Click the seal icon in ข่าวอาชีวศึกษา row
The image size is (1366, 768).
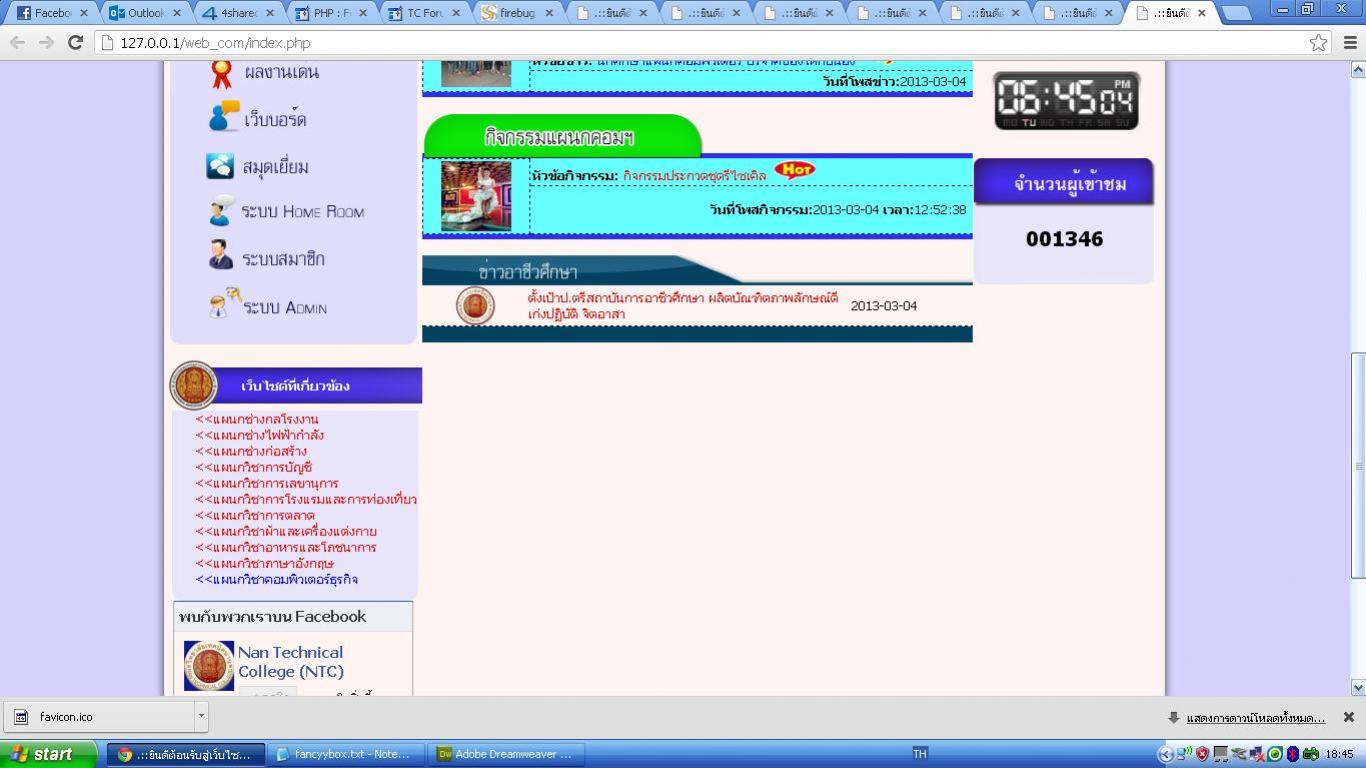(475, 305)
